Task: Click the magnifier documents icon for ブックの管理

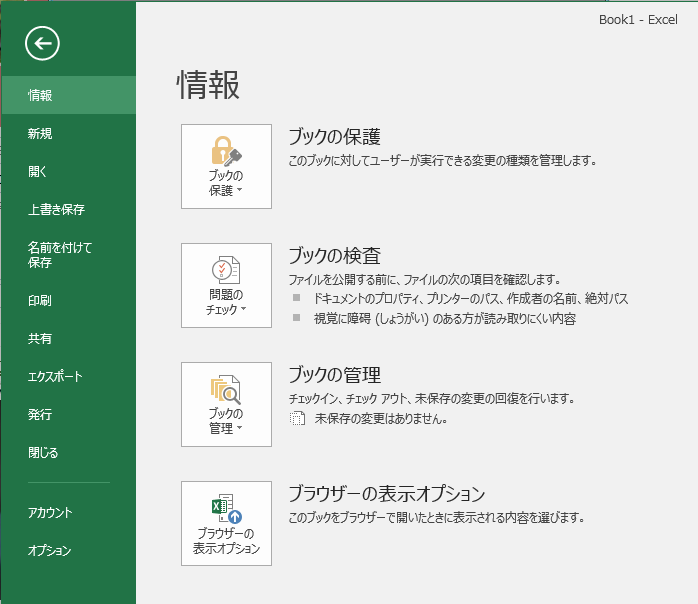Action: coord(226,389)
